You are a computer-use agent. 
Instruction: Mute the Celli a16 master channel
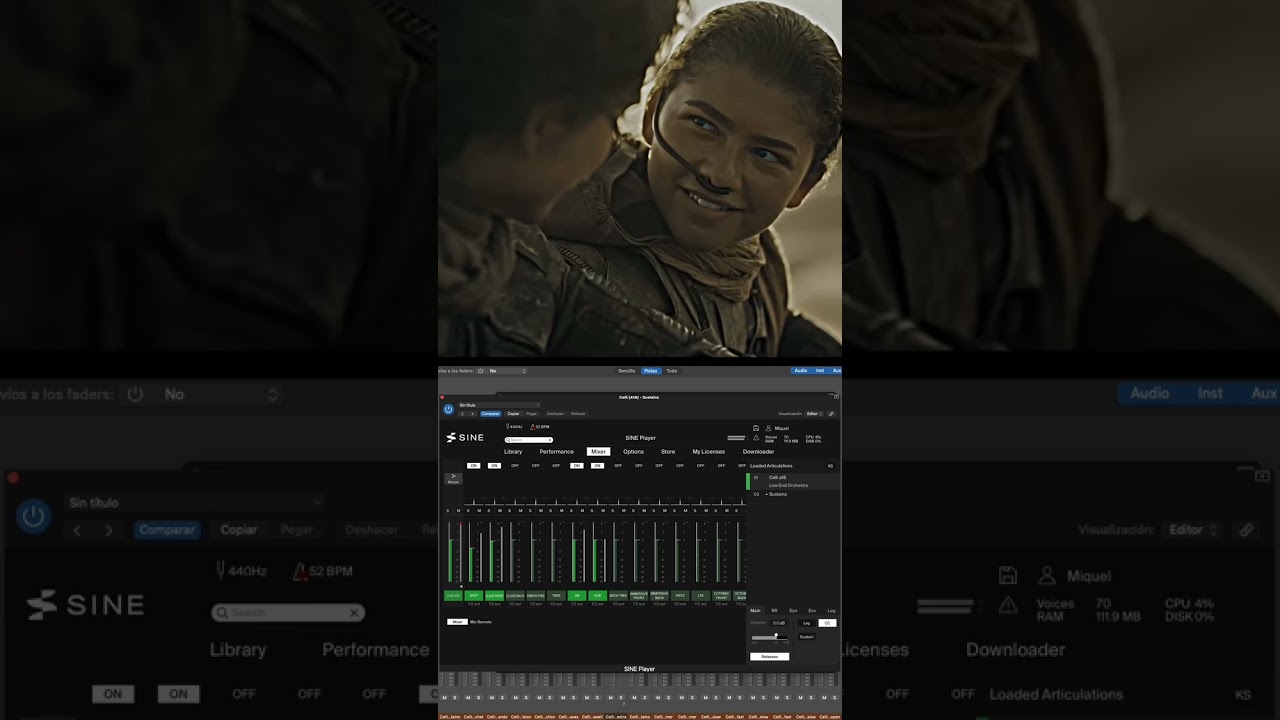458,511
